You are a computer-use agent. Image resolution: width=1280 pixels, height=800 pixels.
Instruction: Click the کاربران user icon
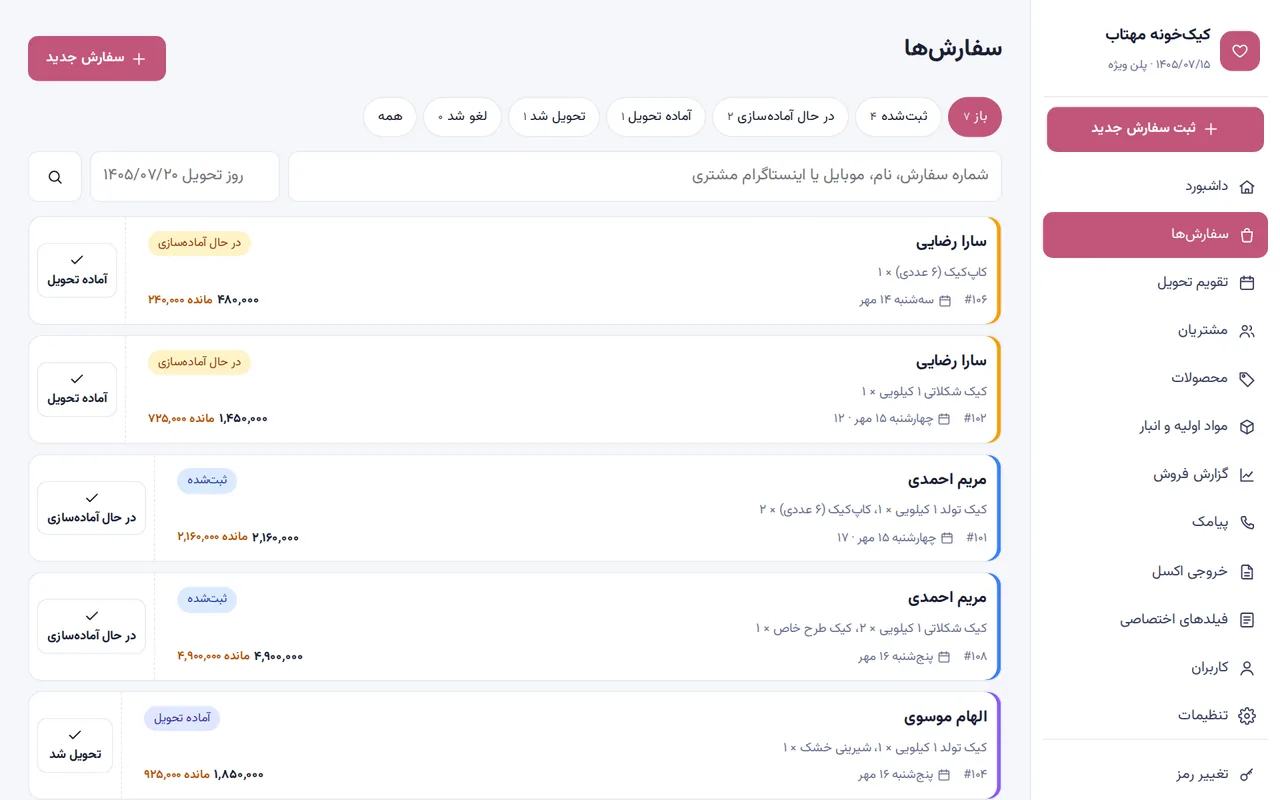pos(1246,668)
